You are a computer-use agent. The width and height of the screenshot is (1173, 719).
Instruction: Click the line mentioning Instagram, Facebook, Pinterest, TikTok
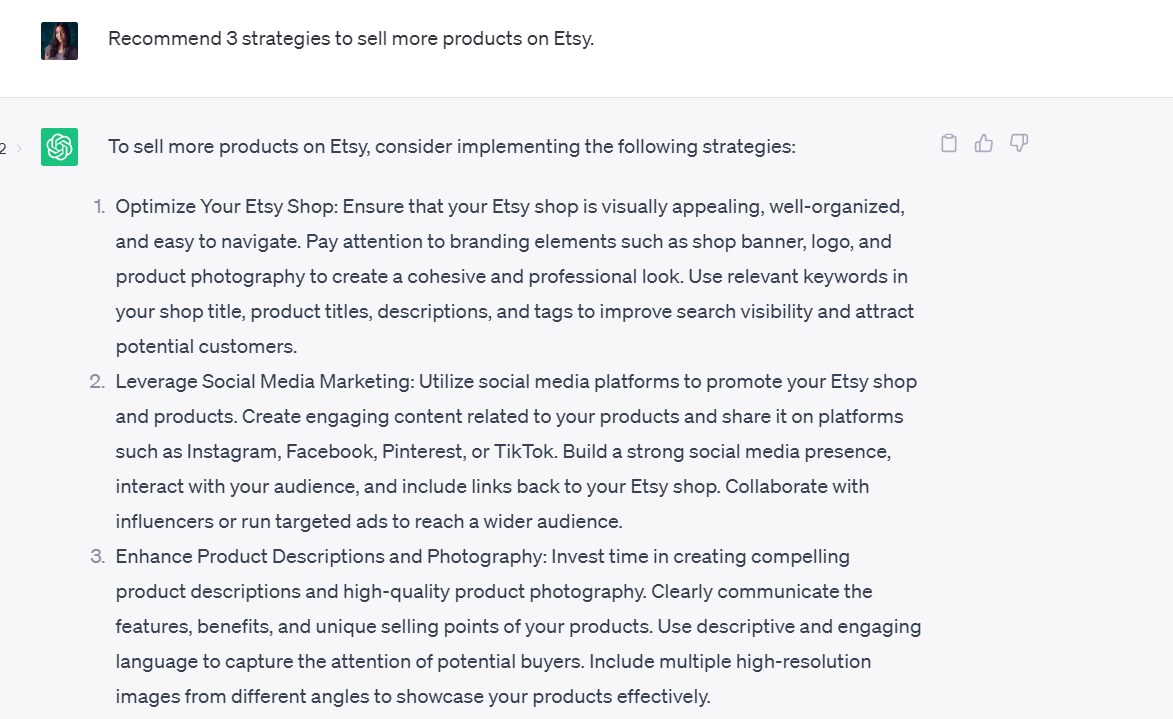(503, 452)
